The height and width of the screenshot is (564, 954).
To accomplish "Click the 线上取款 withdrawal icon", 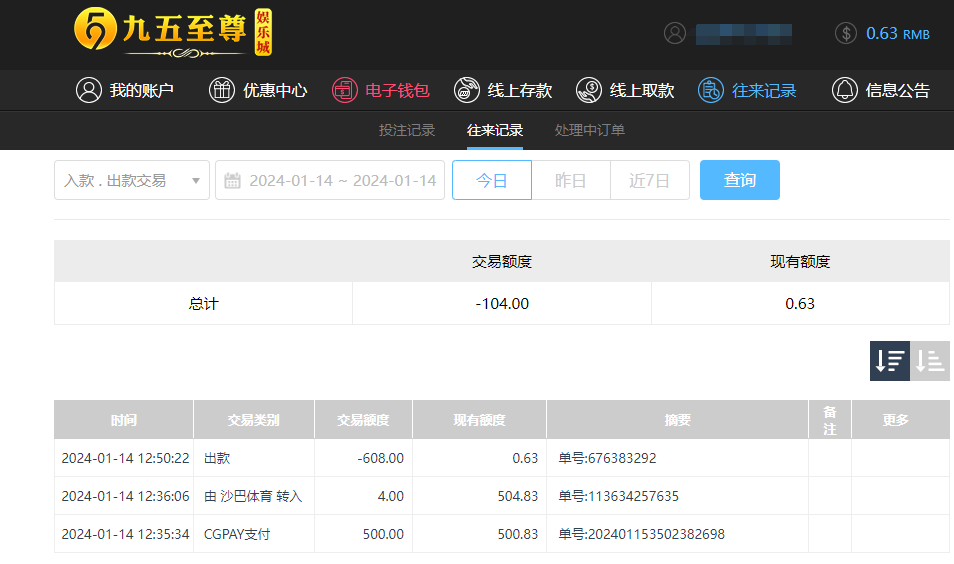I will [589, 90].
